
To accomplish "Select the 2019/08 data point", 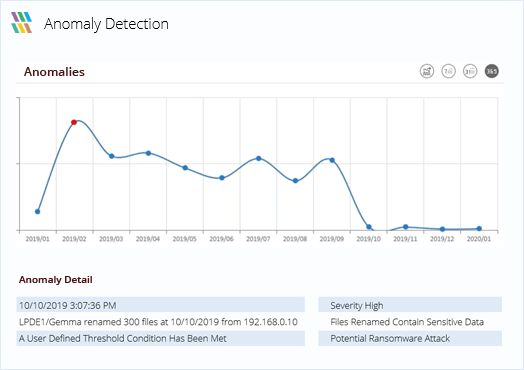I will [x=295, y=181].
